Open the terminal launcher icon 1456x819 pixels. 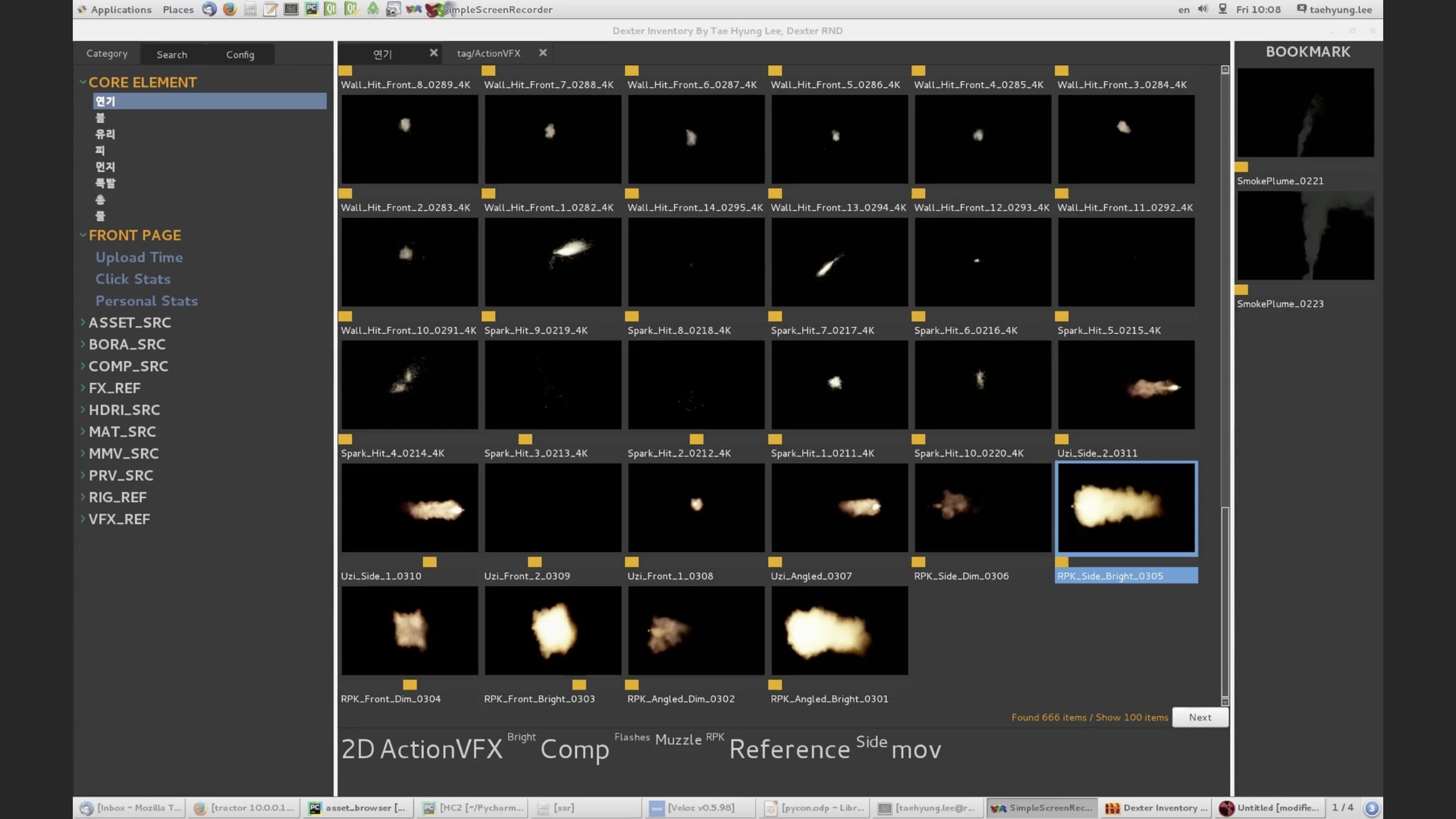[291, 9]
